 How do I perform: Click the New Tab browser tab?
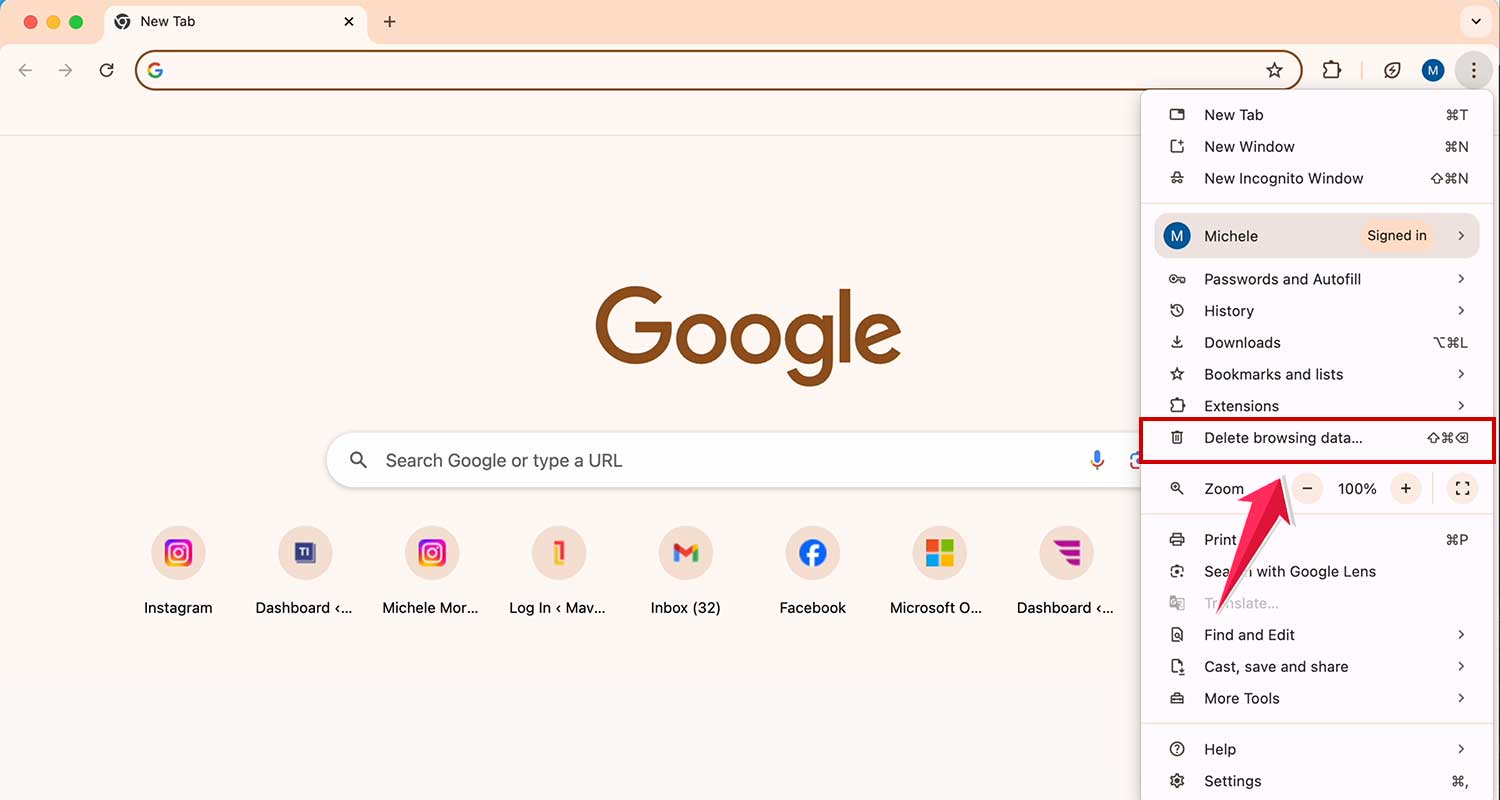tap(200, 21)
